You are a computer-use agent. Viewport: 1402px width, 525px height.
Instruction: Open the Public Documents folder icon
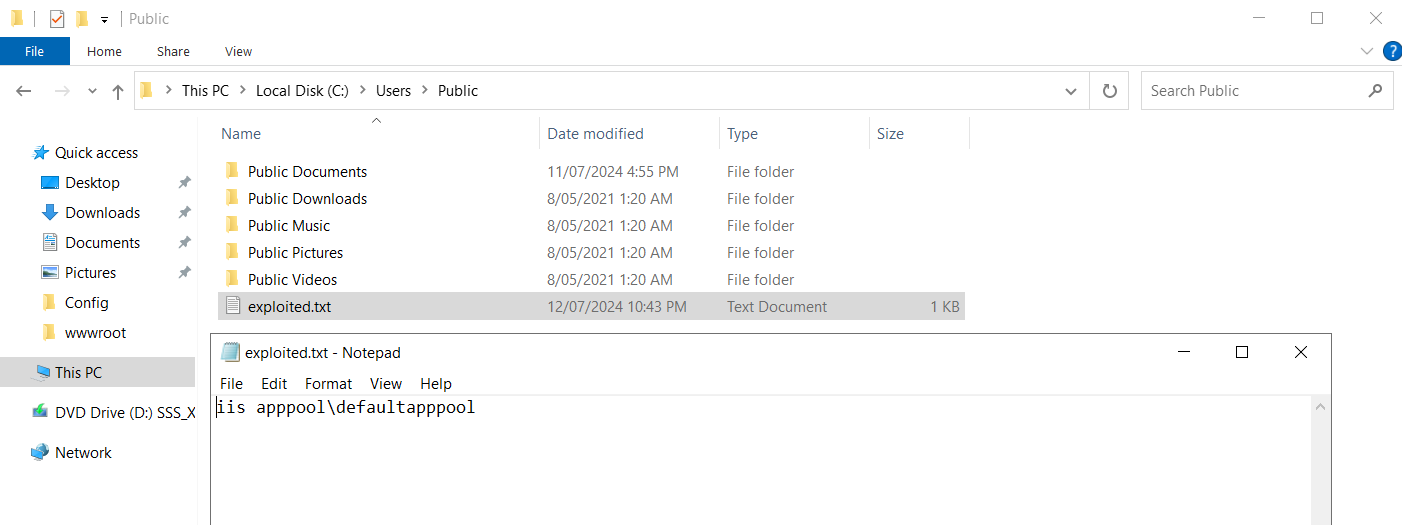(233, 172)
